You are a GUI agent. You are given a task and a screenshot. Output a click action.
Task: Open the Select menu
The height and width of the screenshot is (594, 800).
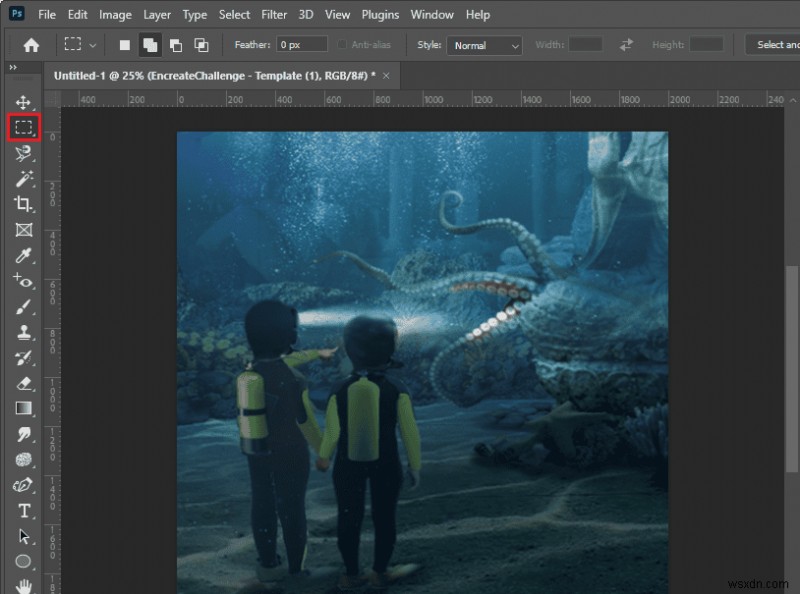[235, 15]
